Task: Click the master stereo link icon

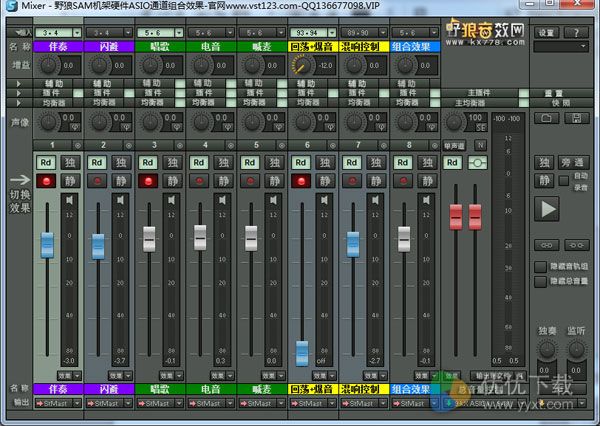Action: [x=477, y=163]
